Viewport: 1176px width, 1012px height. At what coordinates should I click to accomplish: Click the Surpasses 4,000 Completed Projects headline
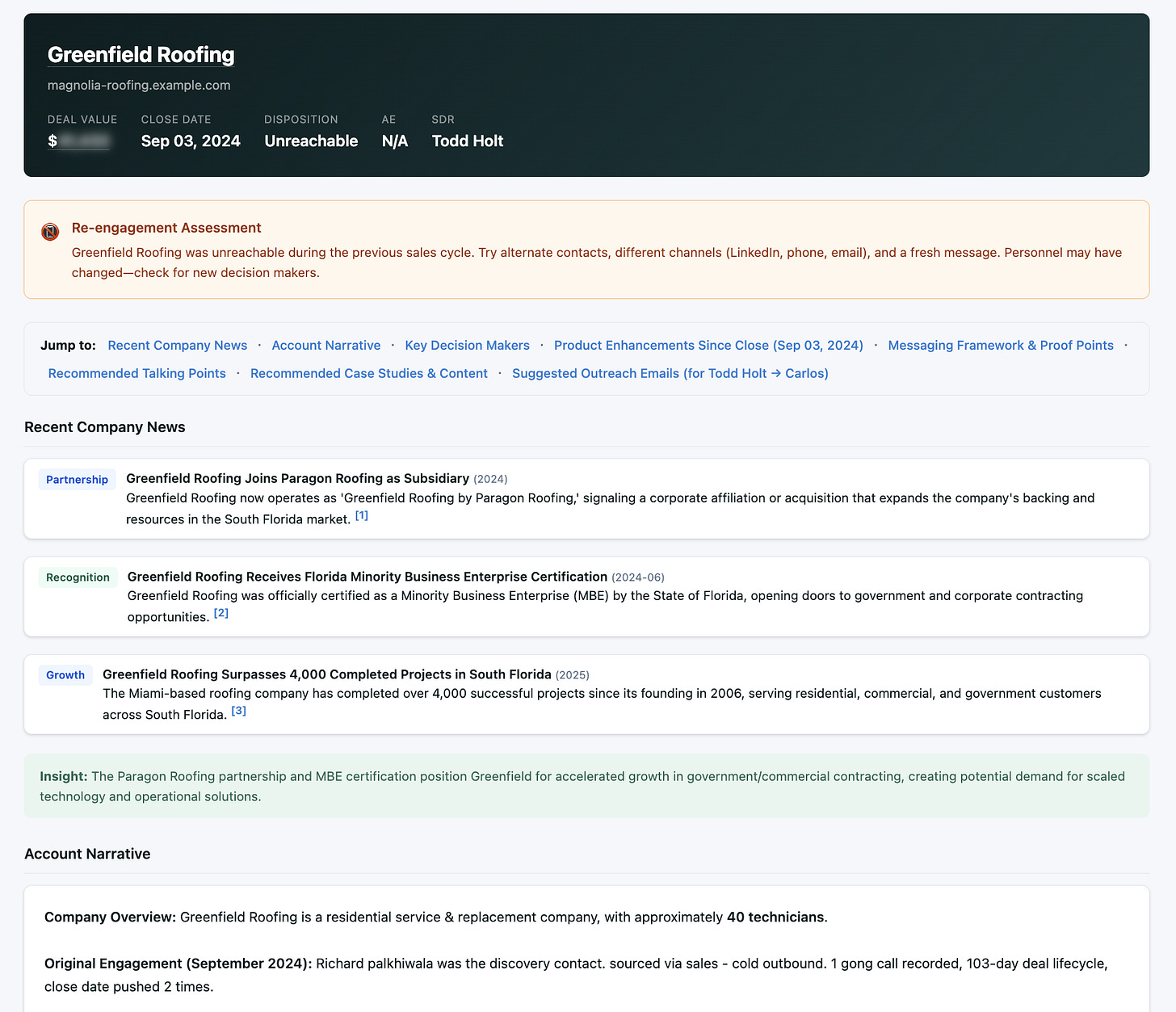click(x=327, y=674)
